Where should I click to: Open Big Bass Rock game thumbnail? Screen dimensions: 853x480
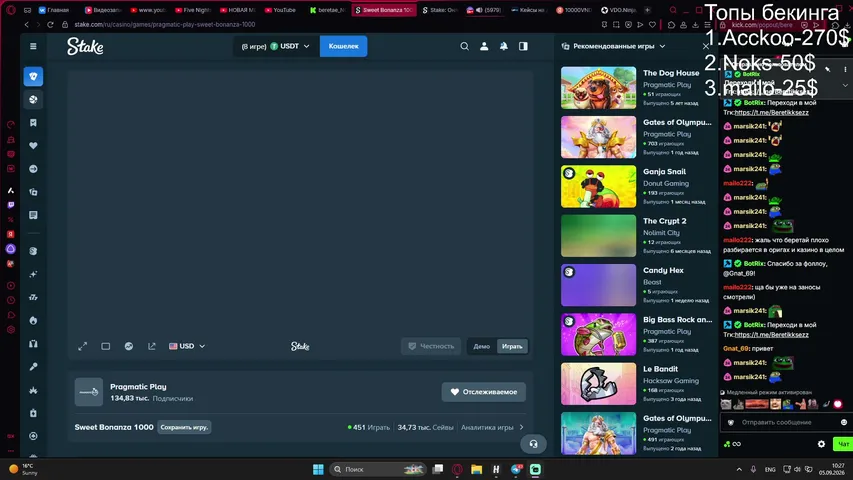coord(598,335)
